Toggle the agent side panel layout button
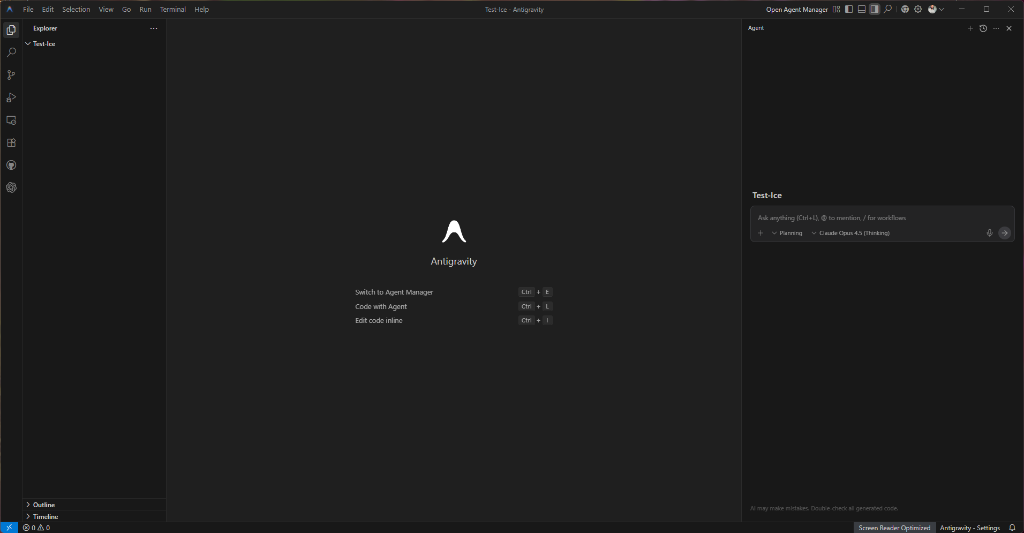 coord(875,9)
